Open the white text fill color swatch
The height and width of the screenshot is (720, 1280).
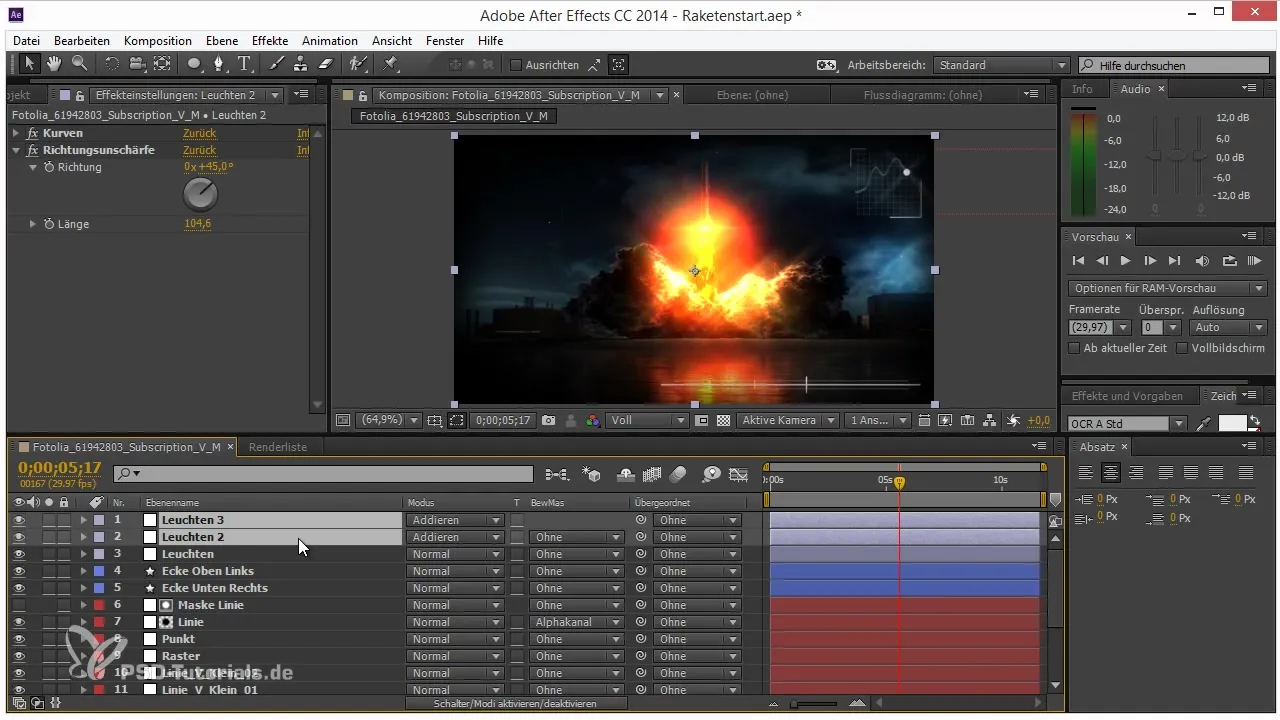[x=1232, y=423]
